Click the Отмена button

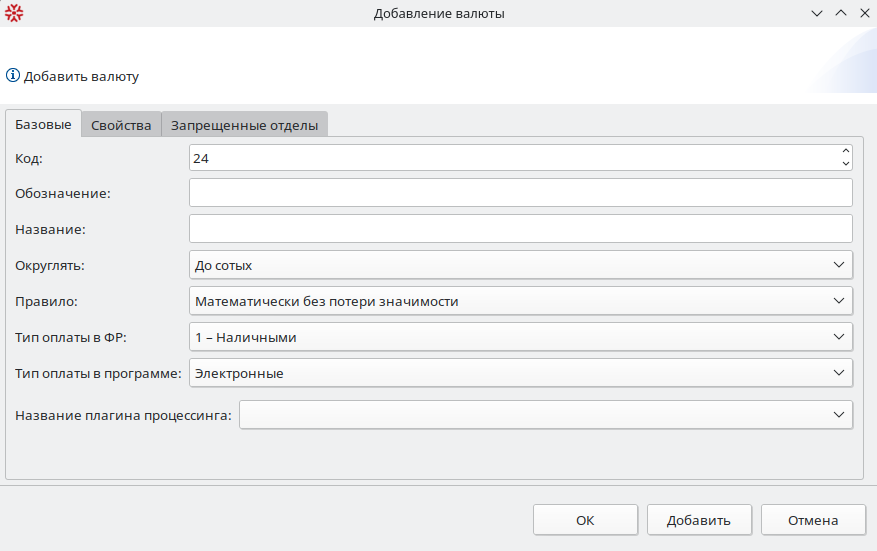pyautogui.click(x=813, y=520)
